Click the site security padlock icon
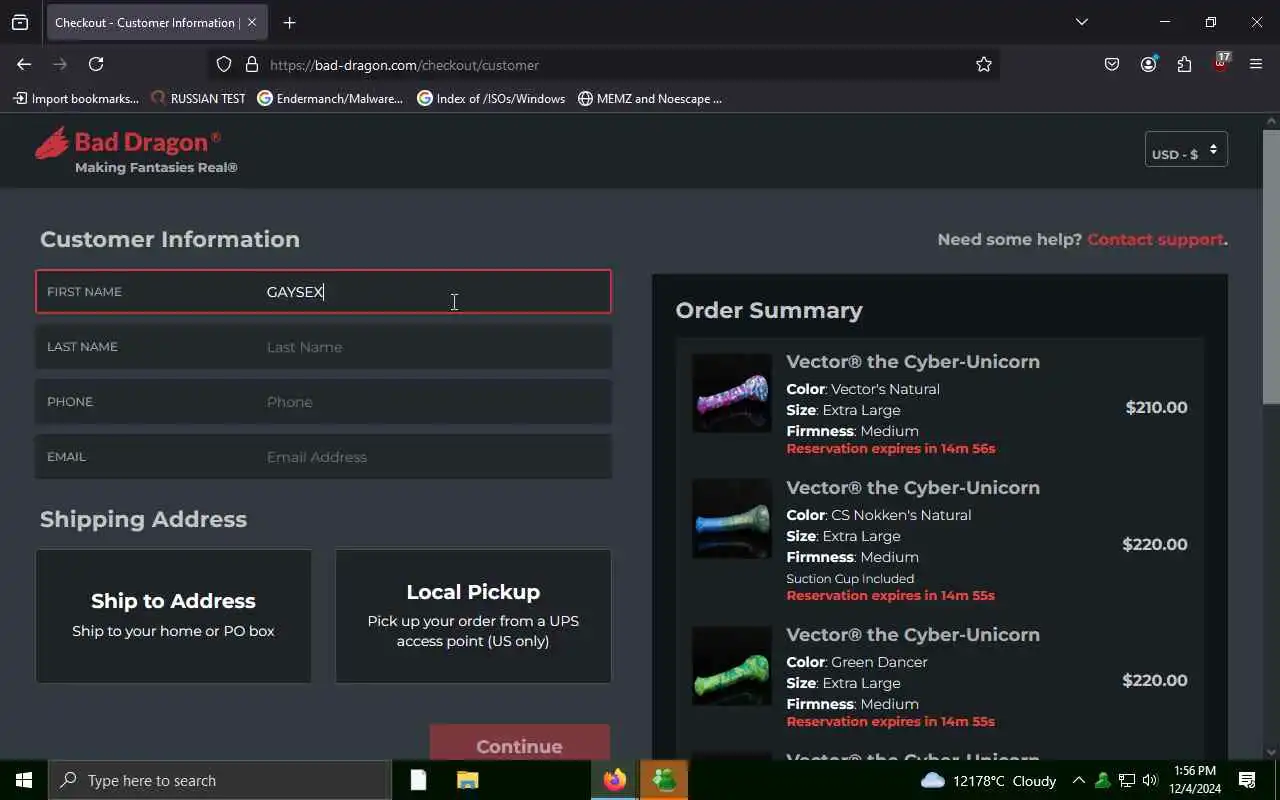The height and width of the screenshot is (800, 1280). 252,64
